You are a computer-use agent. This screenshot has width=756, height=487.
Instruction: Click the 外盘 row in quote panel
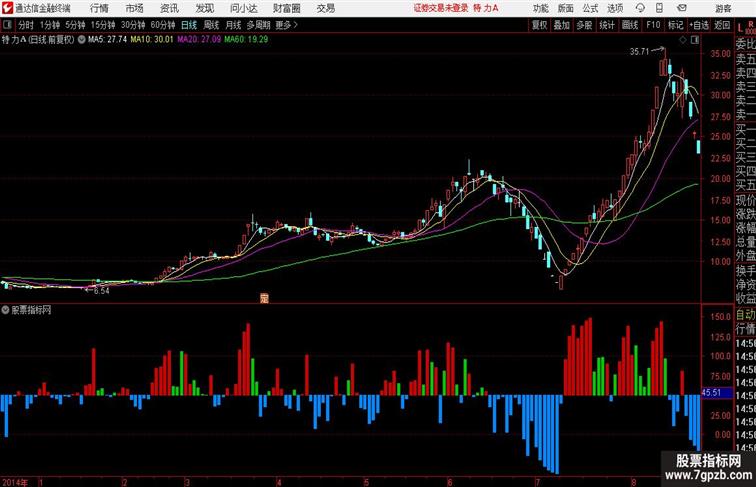[x=746, y=256]
